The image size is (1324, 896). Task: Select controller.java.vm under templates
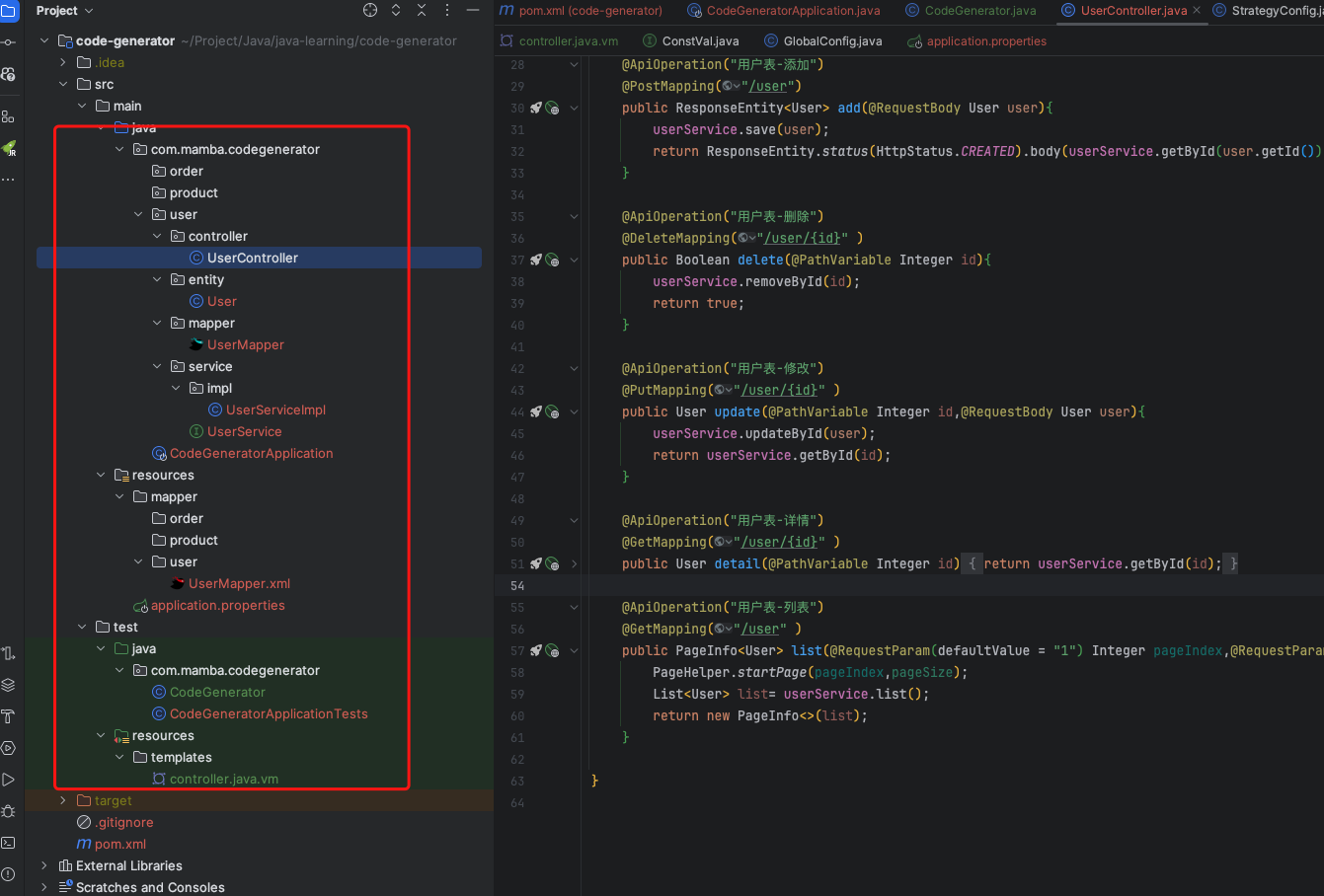click(224, 779)
